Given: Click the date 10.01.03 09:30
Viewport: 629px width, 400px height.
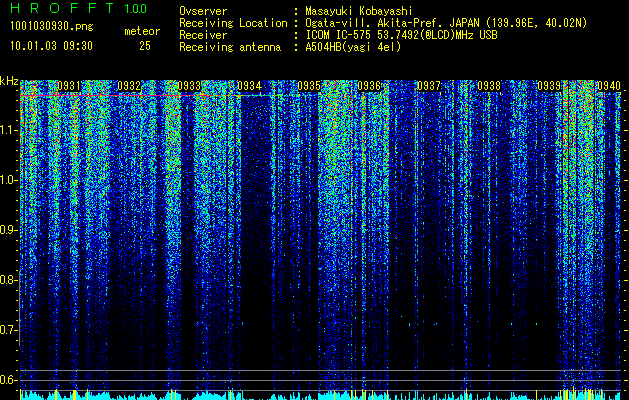Looking at the screenshot, I should pos(52,46).
